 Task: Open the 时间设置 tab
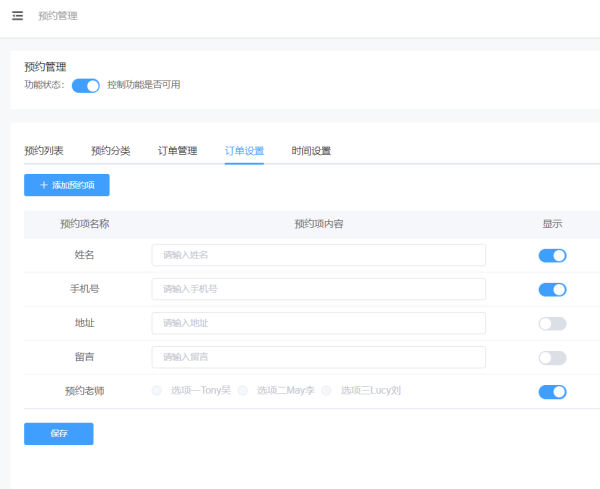[x=311, y=151]
